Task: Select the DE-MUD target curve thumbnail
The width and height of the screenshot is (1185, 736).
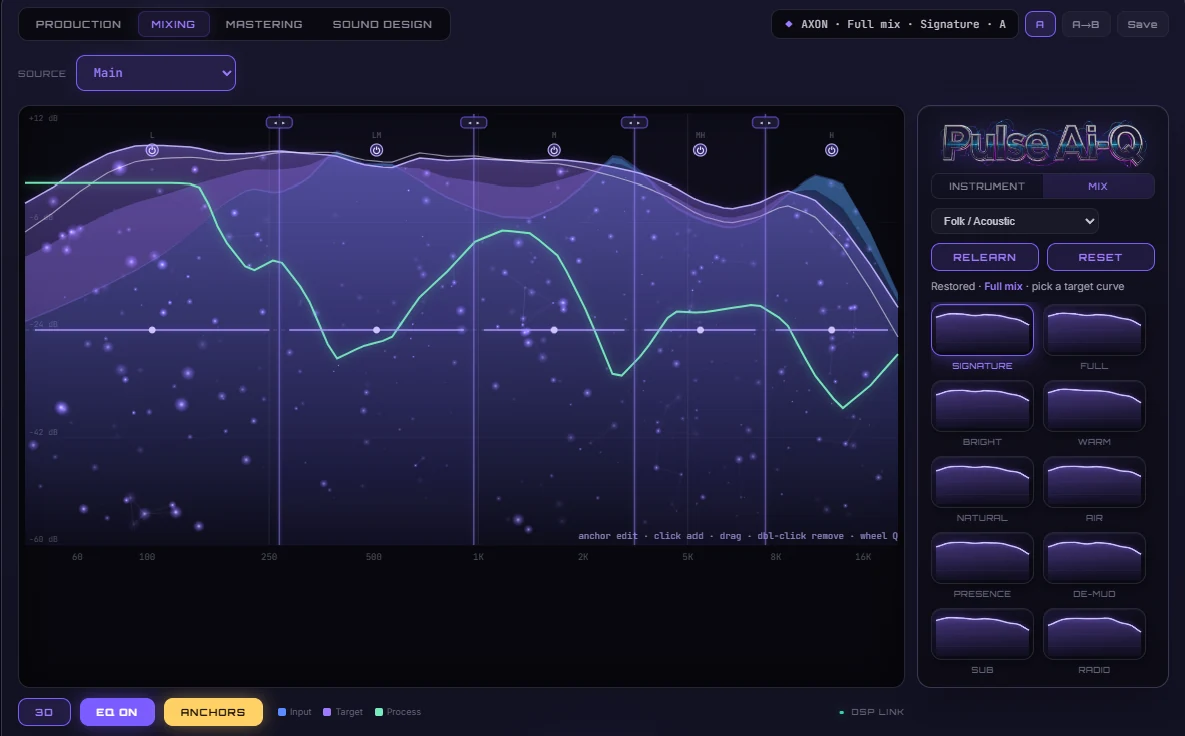Action: pyautogui.click(x=1094, y=558)
